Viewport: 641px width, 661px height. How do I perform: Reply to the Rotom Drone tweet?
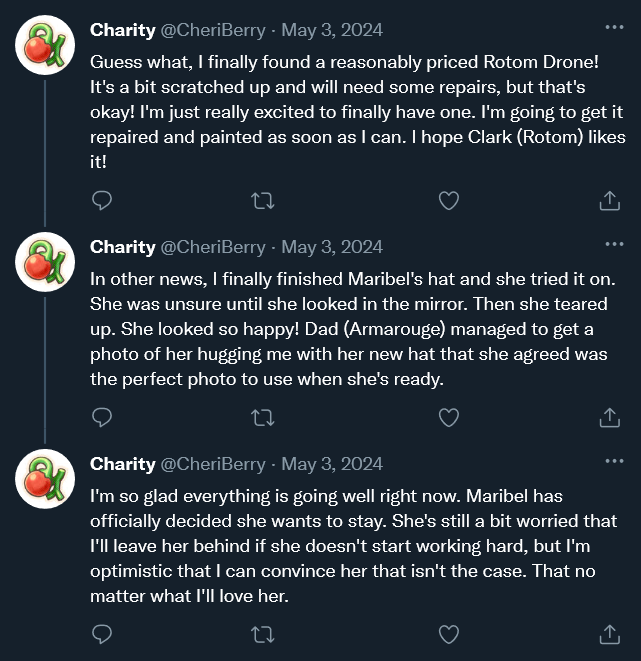click(x=101, y=201)
